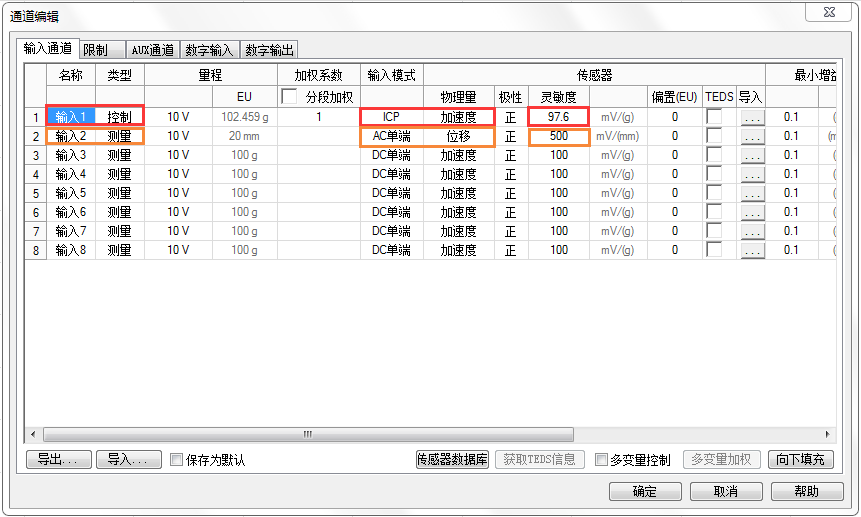
Task: Check the TEDS box for row 1
Action: click(x=714, y=116)
